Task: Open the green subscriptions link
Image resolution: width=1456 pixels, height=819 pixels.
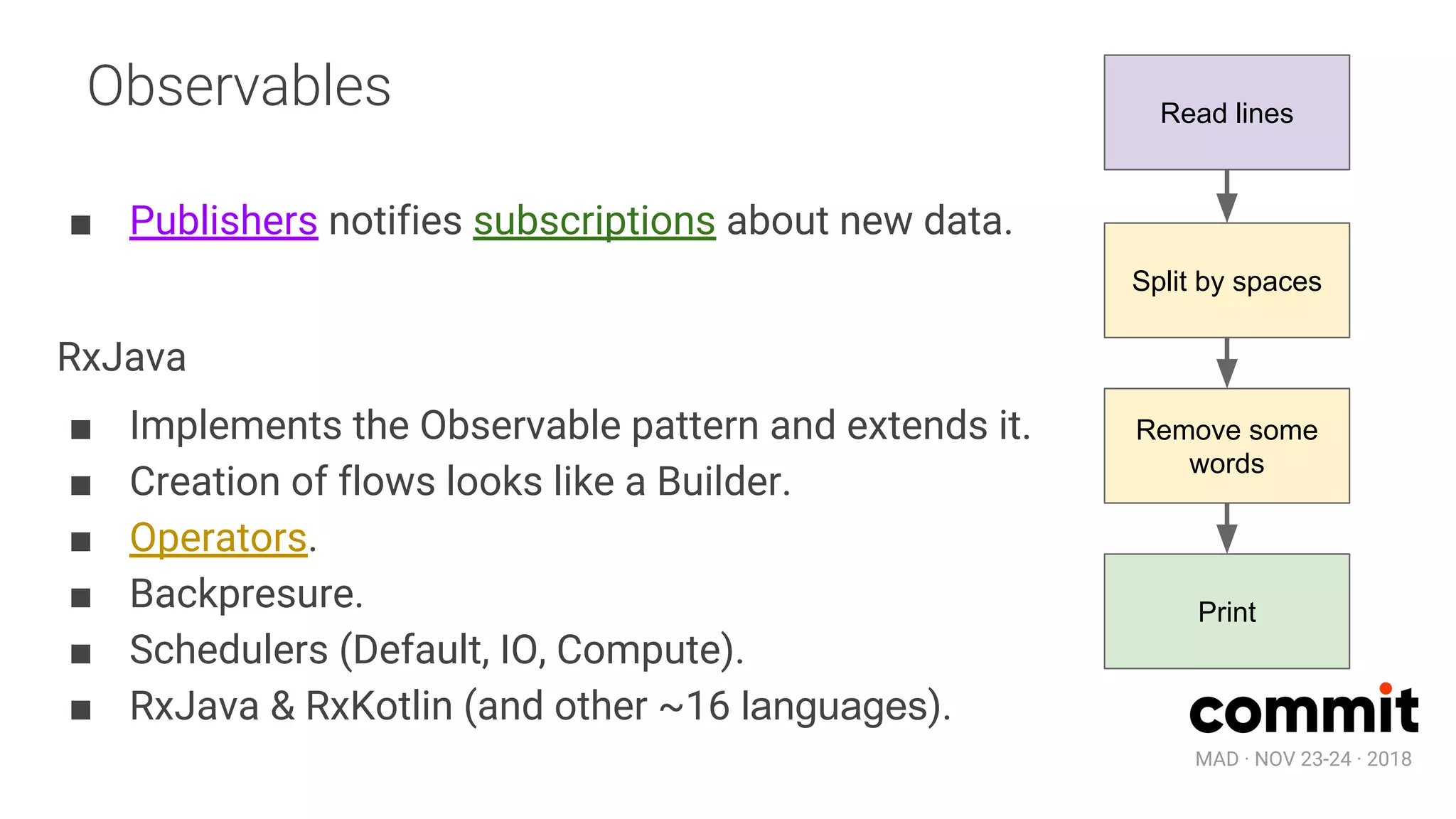Action: 594,221
